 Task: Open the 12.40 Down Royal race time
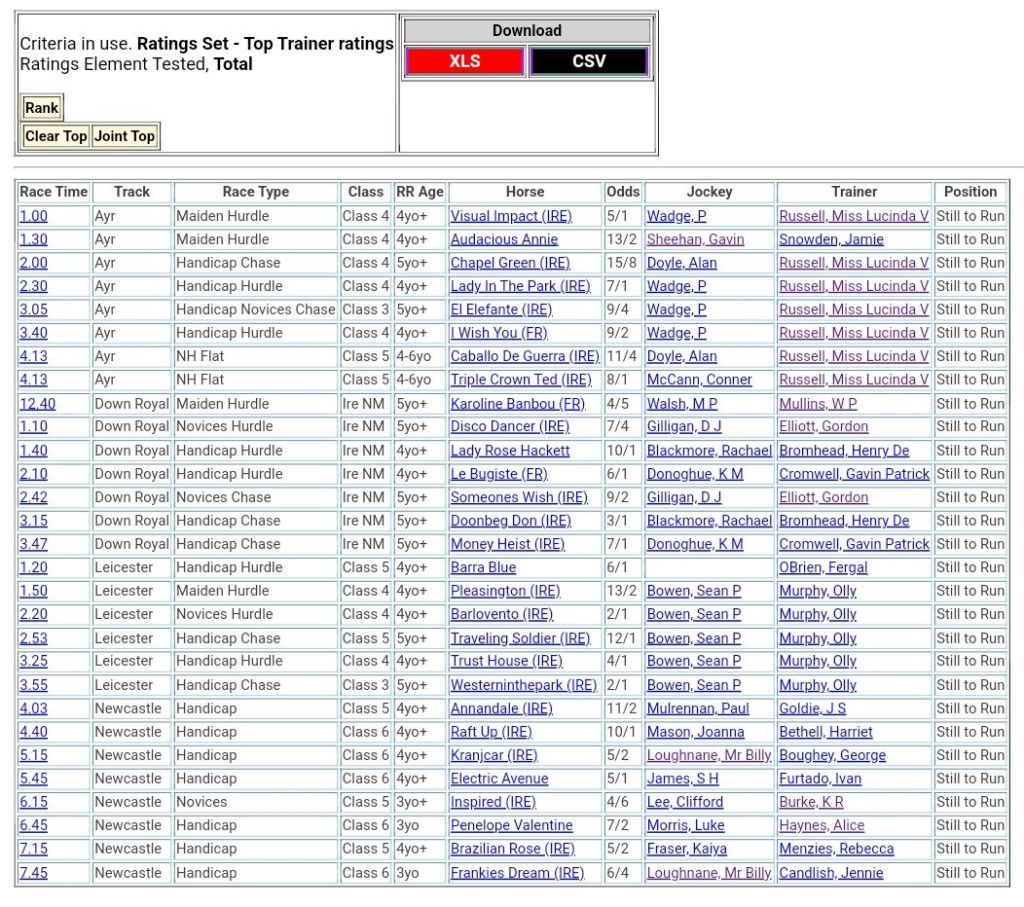pyautogui.click(x=38, y=404)
